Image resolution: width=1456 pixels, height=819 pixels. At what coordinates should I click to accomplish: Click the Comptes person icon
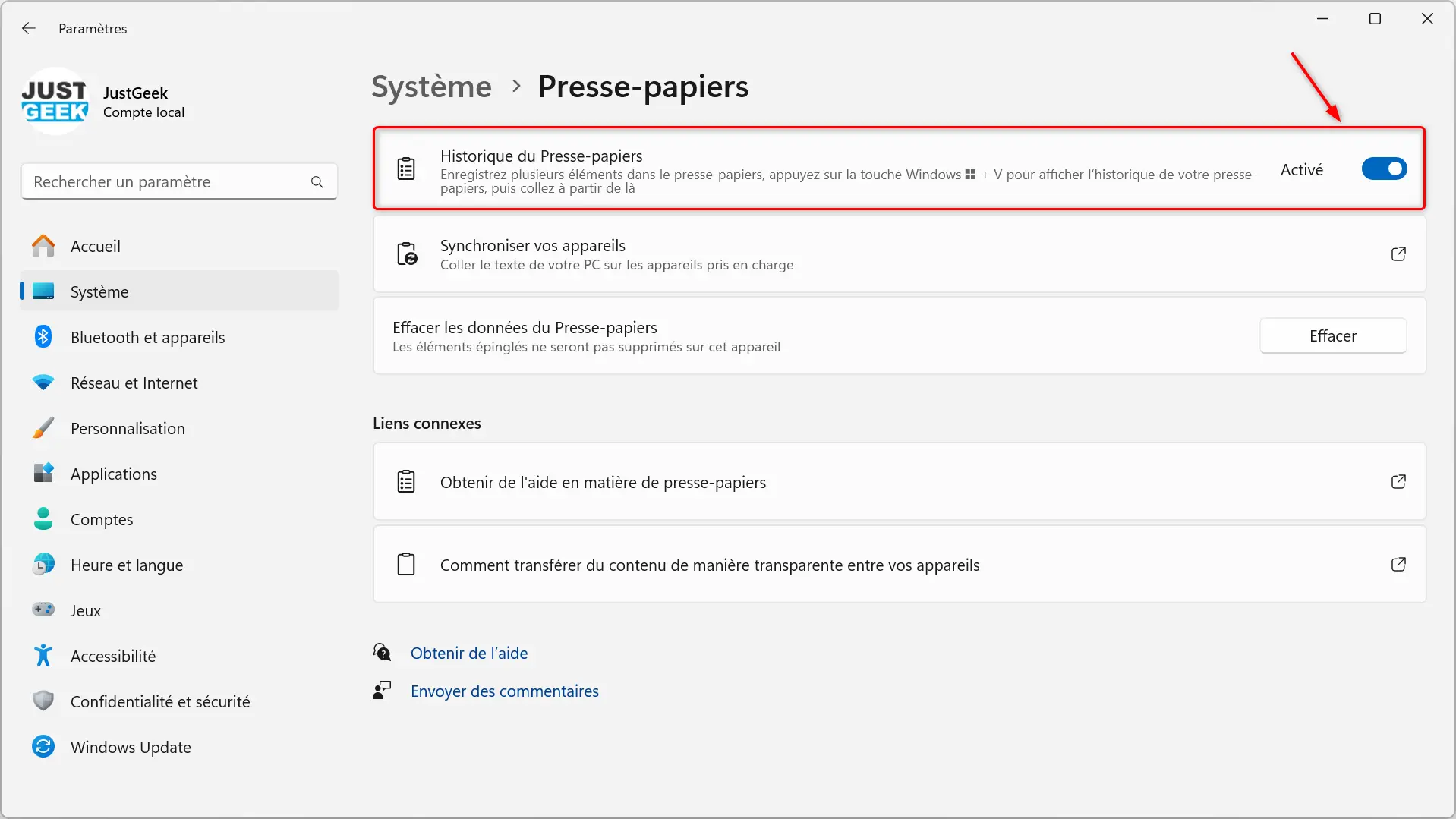(43, 519)
